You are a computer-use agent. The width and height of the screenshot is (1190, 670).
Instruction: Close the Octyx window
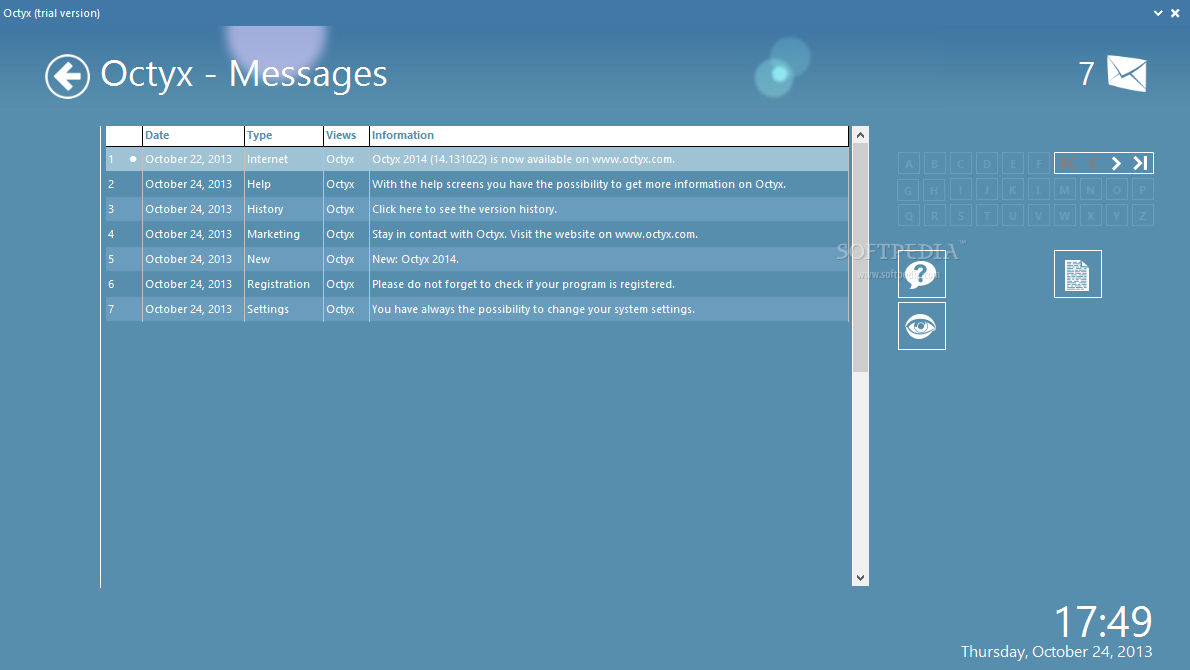click(x=1176, y=13)
